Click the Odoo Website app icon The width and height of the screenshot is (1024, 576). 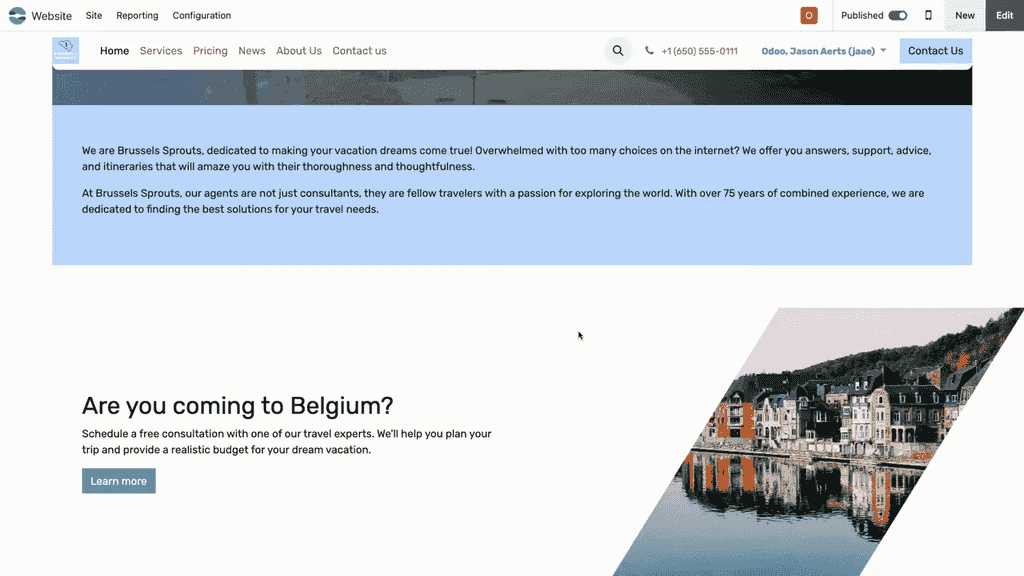pyautogui.click(x=17, y=16)
